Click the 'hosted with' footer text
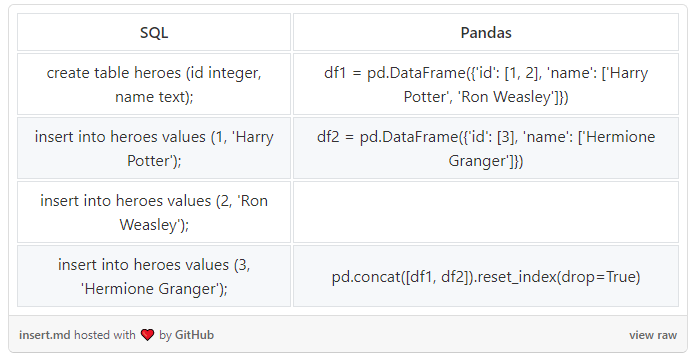The image size is (695, 361). click(105, 335)
